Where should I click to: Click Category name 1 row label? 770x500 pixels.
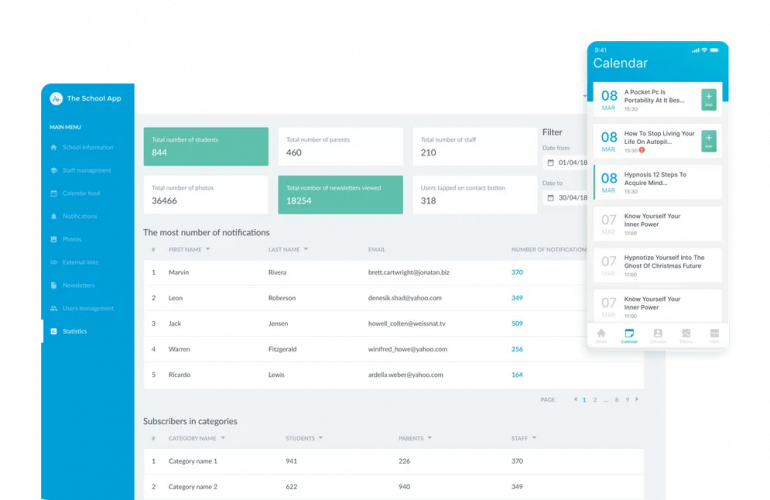192,461
